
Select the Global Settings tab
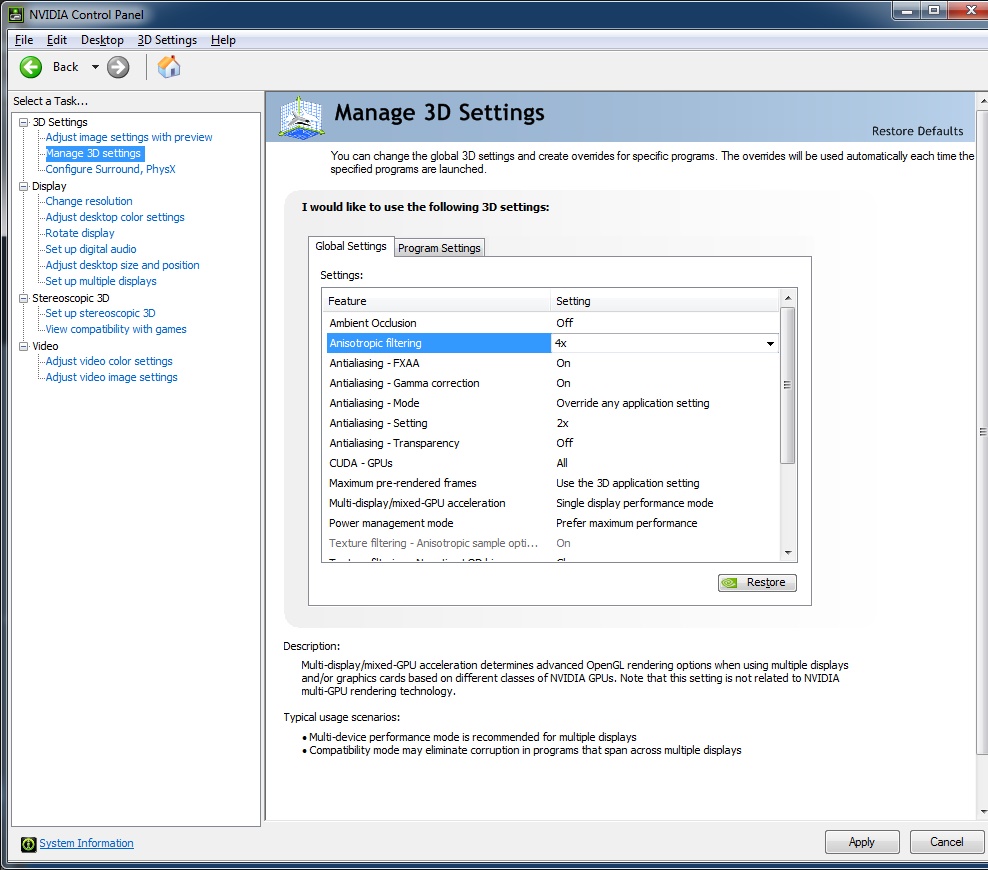[351, 246]
